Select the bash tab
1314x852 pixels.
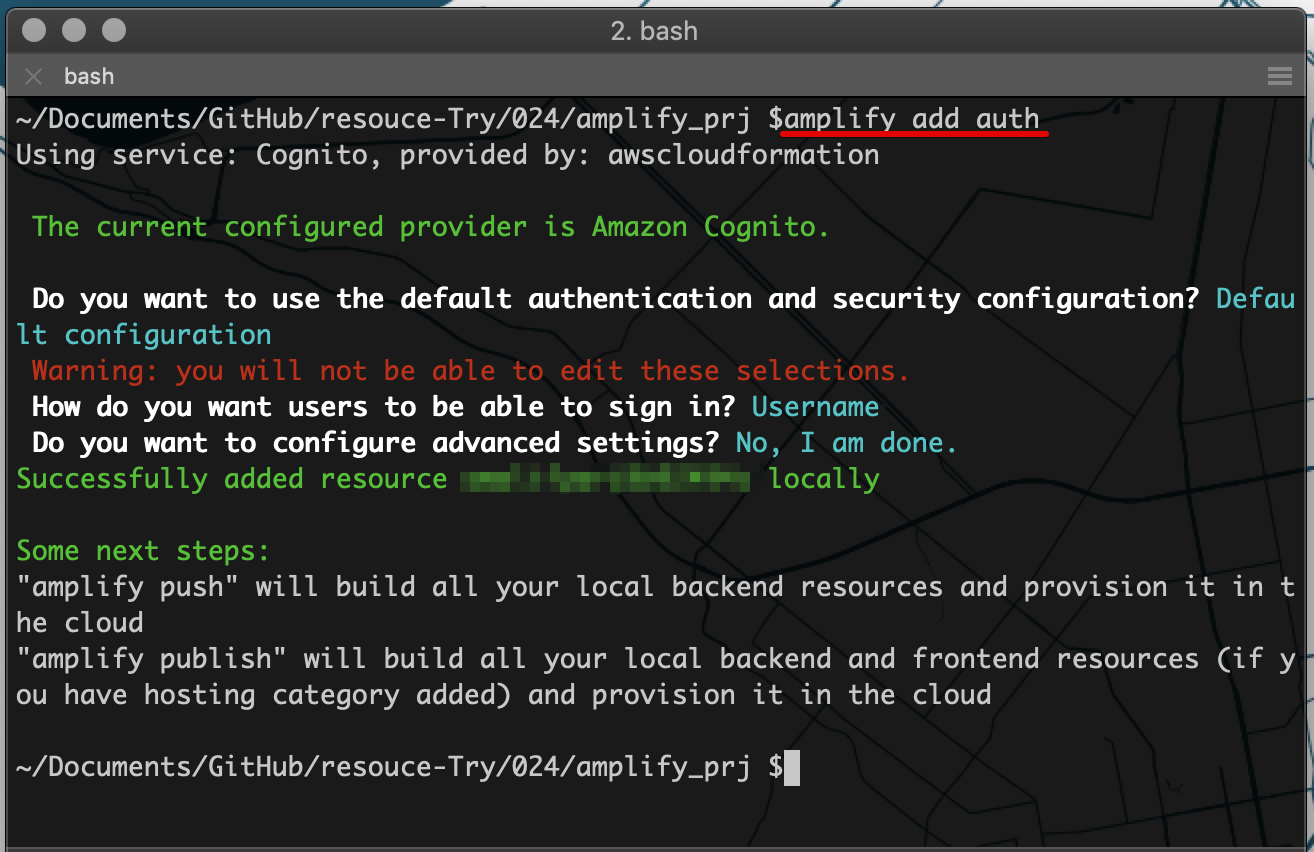[x=89, y=76]
